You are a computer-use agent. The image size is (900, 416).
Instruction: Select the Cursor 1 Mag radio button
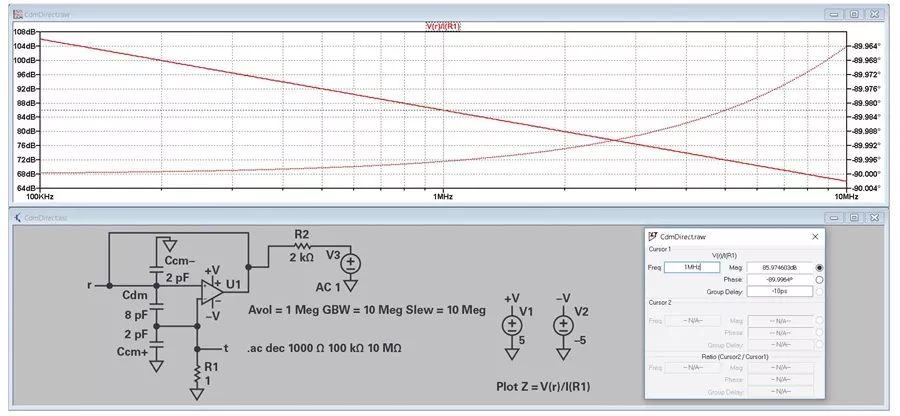click(x=820, y=268)
